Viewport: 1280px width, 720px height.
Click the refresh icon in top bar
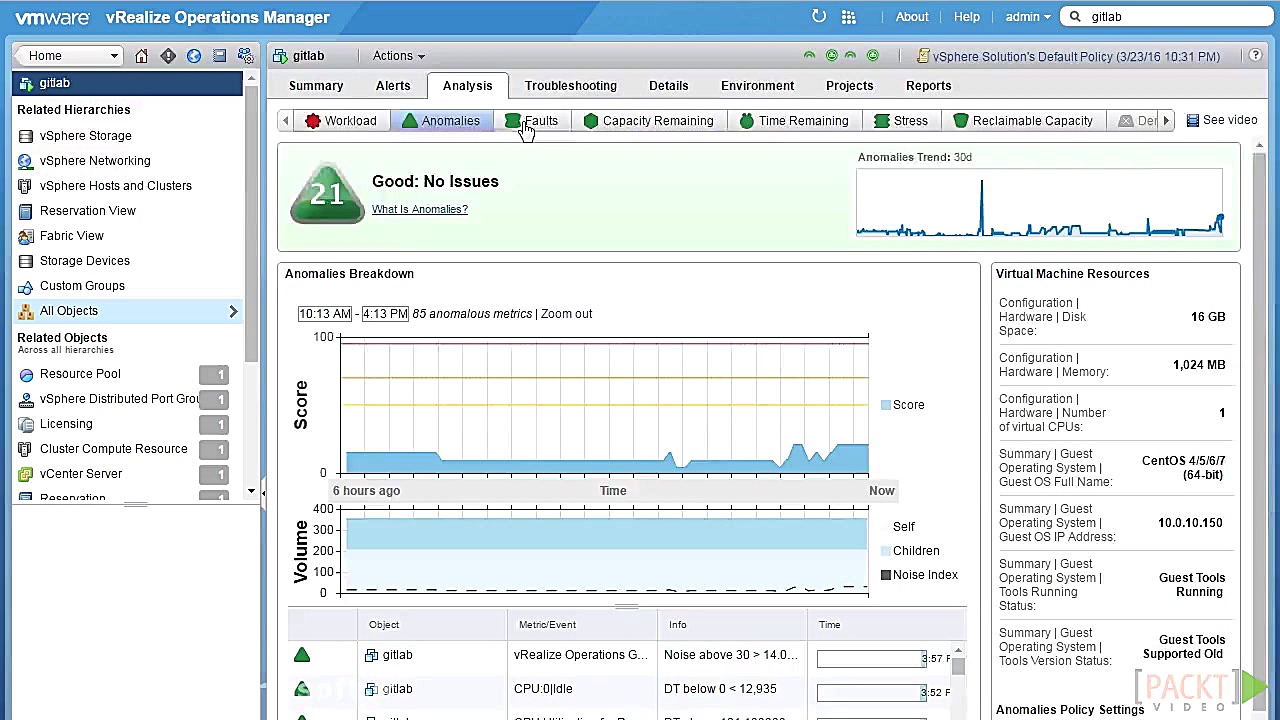819,16
